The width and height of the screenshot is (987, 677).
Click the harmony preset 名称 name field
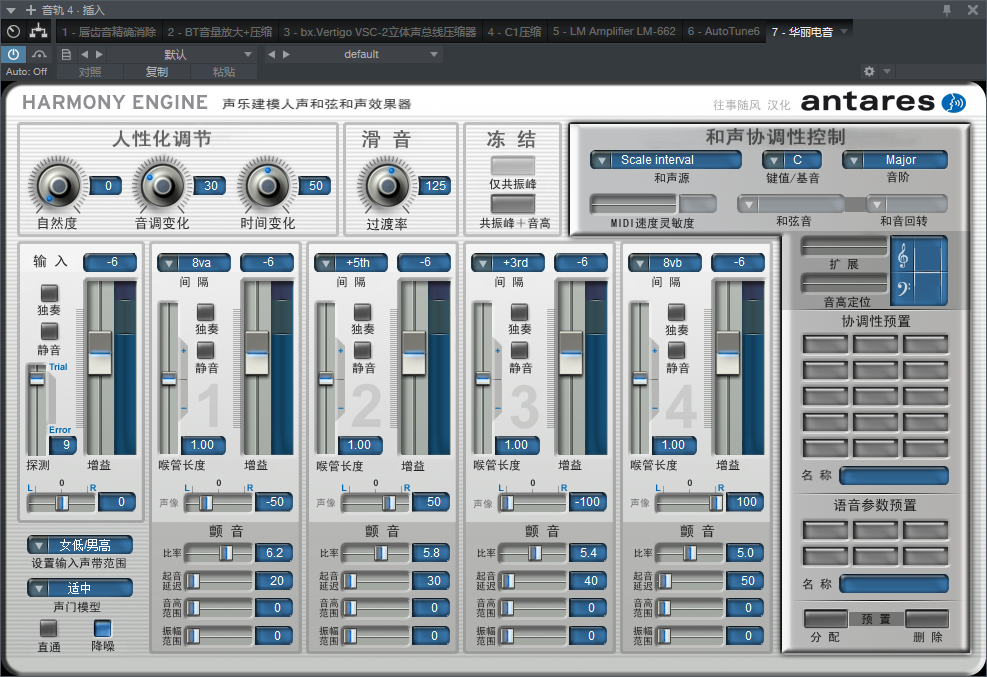click(894, 476)
